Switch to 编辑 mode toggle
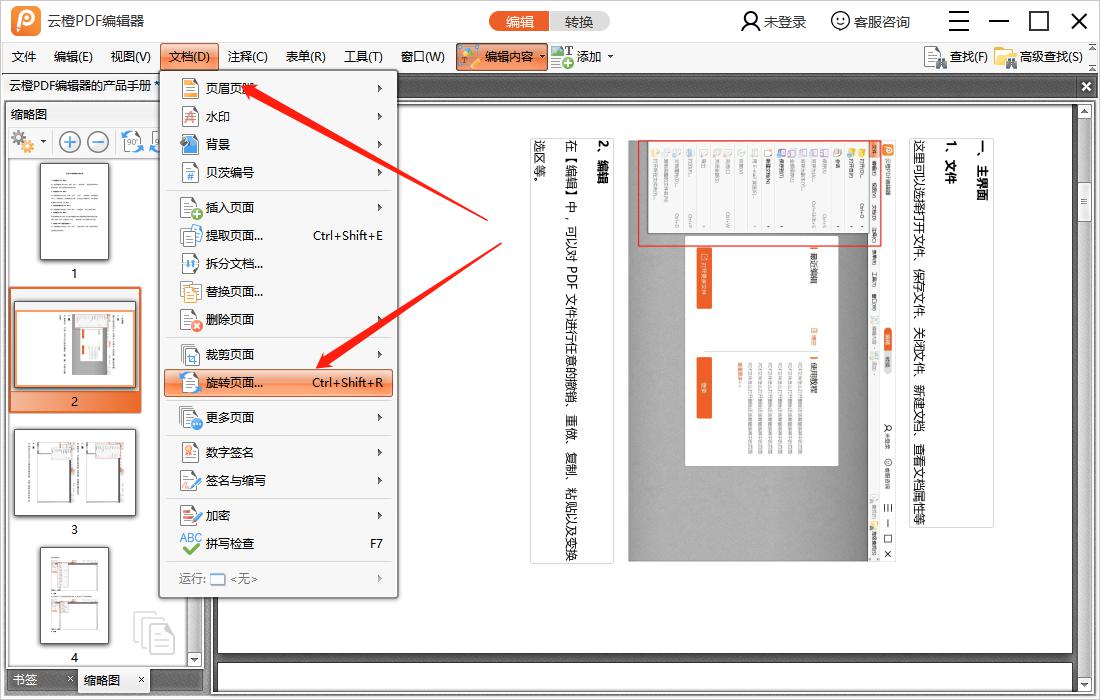The height and width of the screenshot is (700, 1100). (520, 22)
